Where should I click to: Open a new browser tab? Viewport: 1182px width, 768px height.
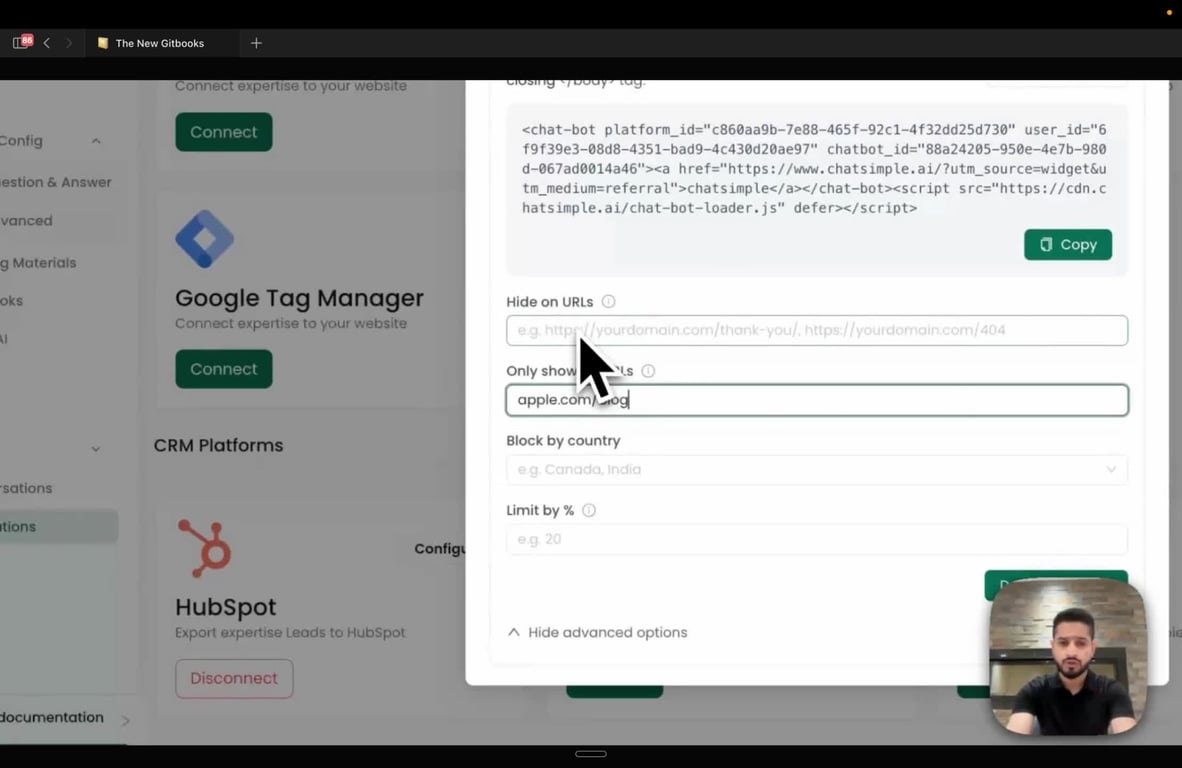click(256, 43)
